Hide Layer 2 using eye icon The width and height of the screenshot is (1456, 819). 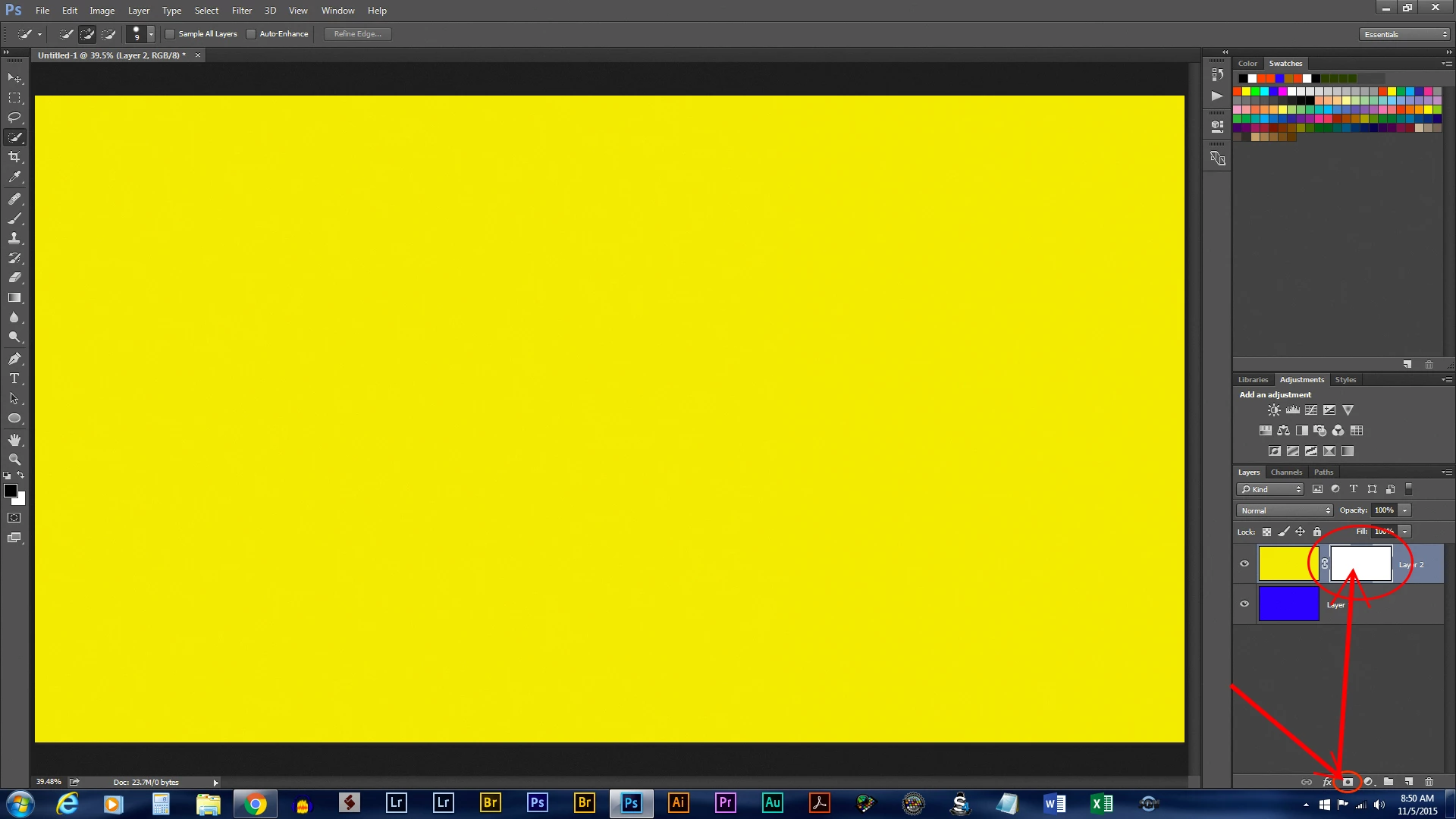[x=1244, y=563]
